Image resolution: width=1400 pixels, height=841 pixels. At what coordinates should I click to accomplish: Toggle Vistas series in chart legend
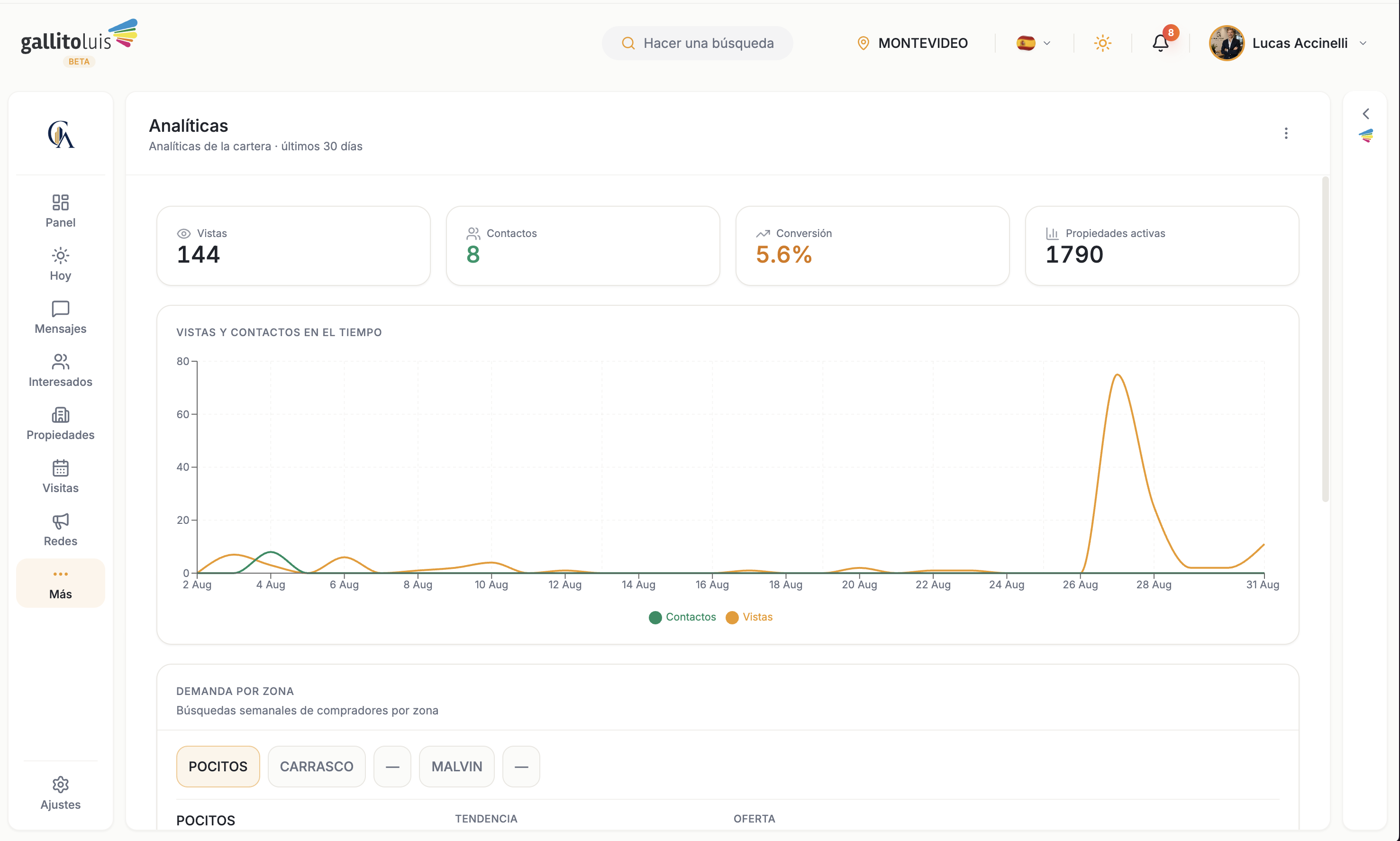[750, 617]
